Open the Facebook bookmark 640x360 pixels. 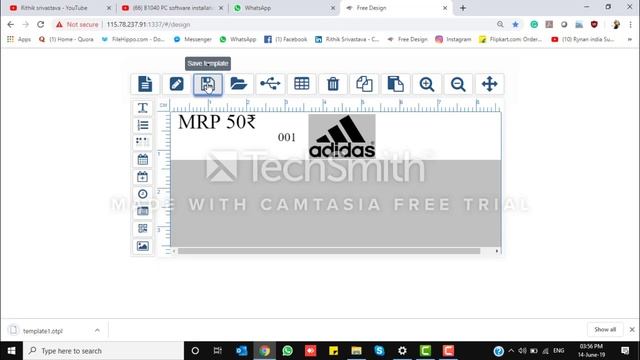click(x=286, y=39)
